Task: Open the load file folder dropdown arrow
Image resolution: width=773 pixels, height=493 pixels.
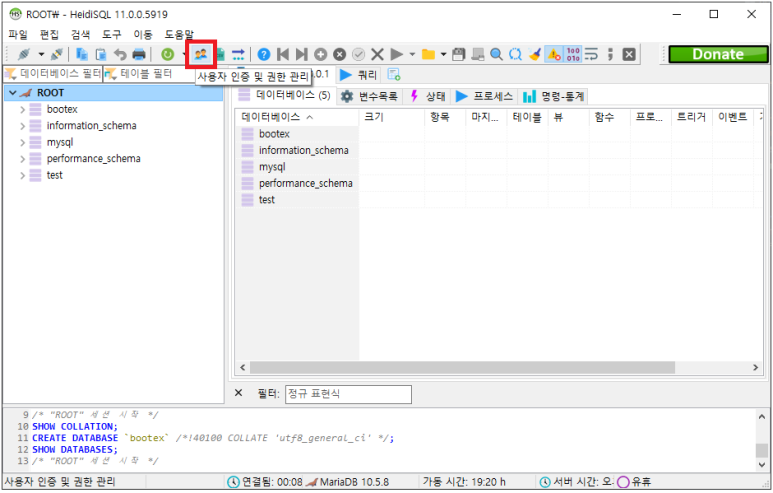Action: (x=443, y=54)
